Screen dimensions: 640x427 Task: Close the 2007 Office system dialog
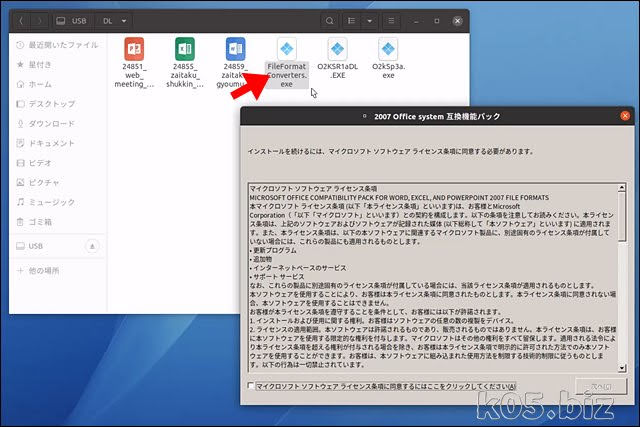coord(624,116)
